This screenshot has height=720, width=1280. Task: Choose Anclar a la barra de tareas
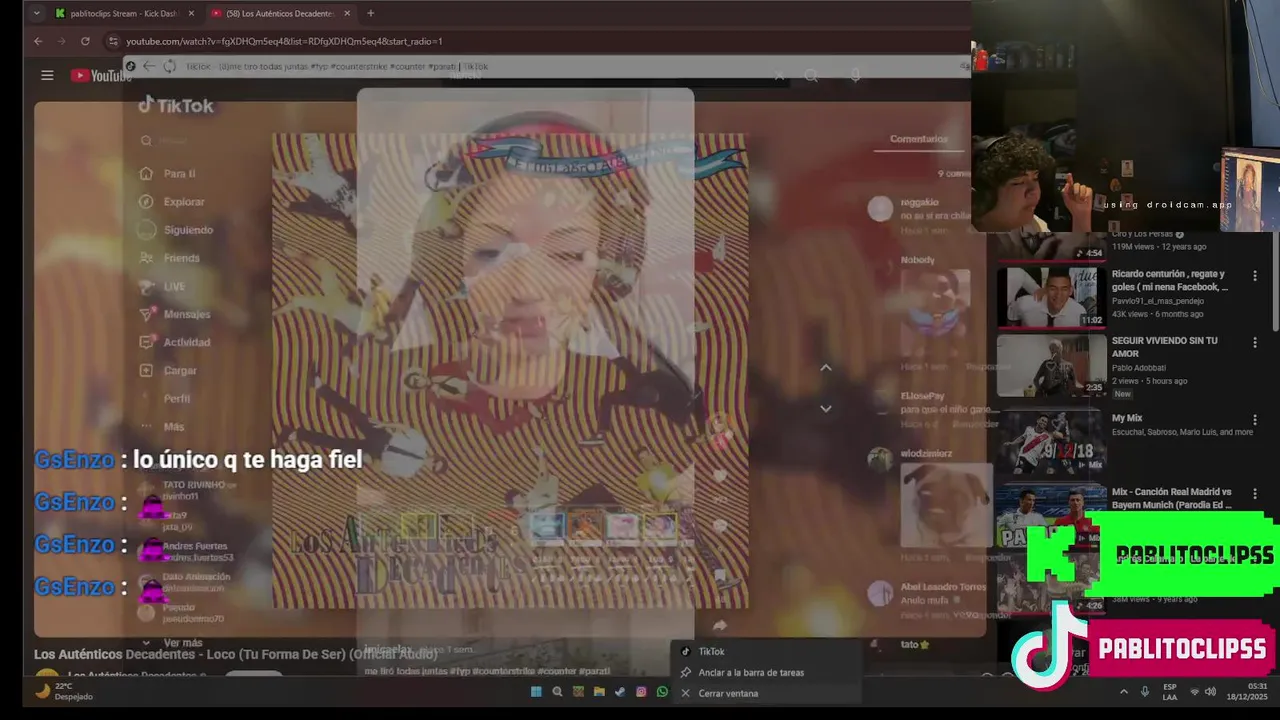coord(765,672)
